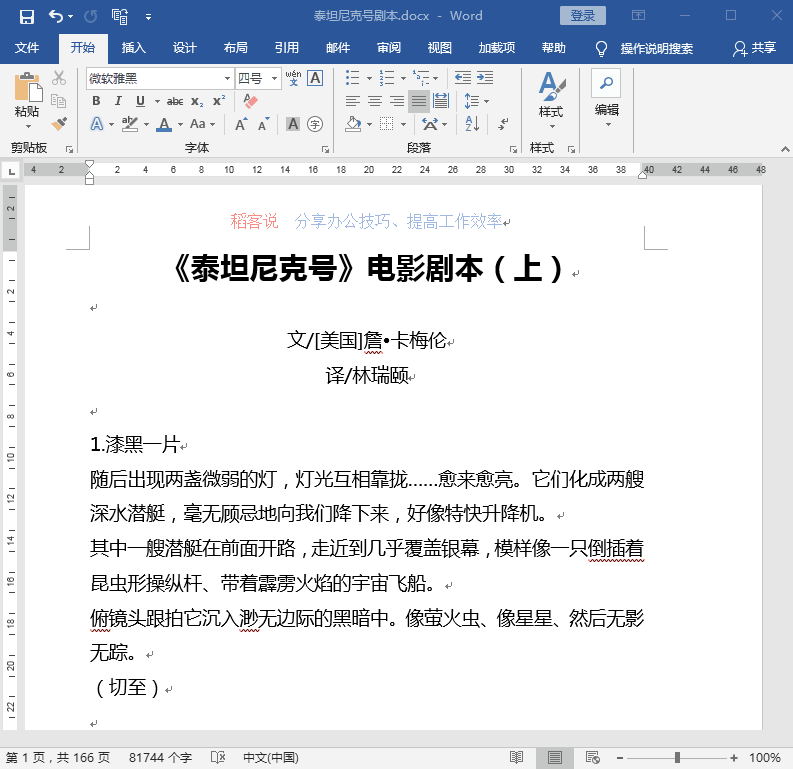
Task: Toggle subscript formatting
Action: click(197, 101)
